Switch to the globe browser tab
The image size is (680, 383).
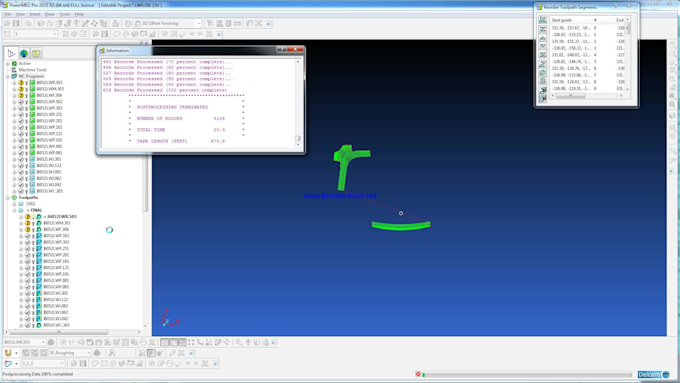click(x=24, y=53)
